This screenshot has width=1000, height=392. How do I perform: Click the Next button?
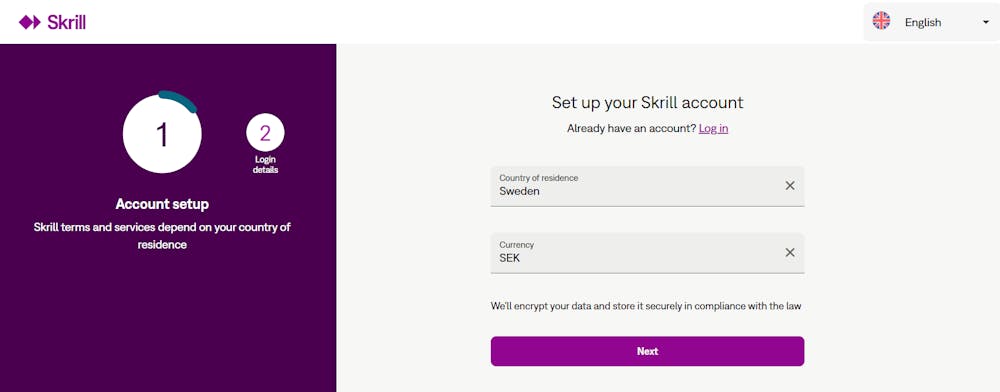pos(647,351)
